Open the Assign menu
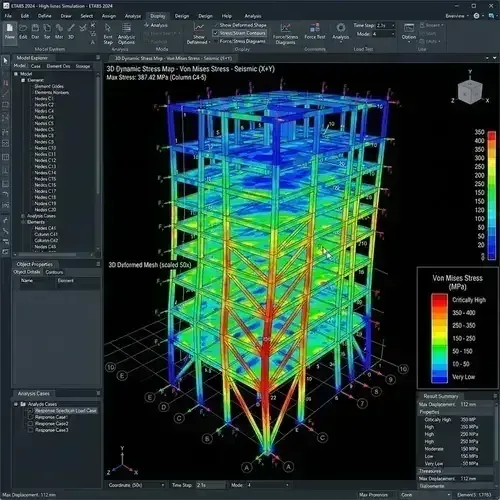Viewport: 500px width, 500px height. point(109,16)
